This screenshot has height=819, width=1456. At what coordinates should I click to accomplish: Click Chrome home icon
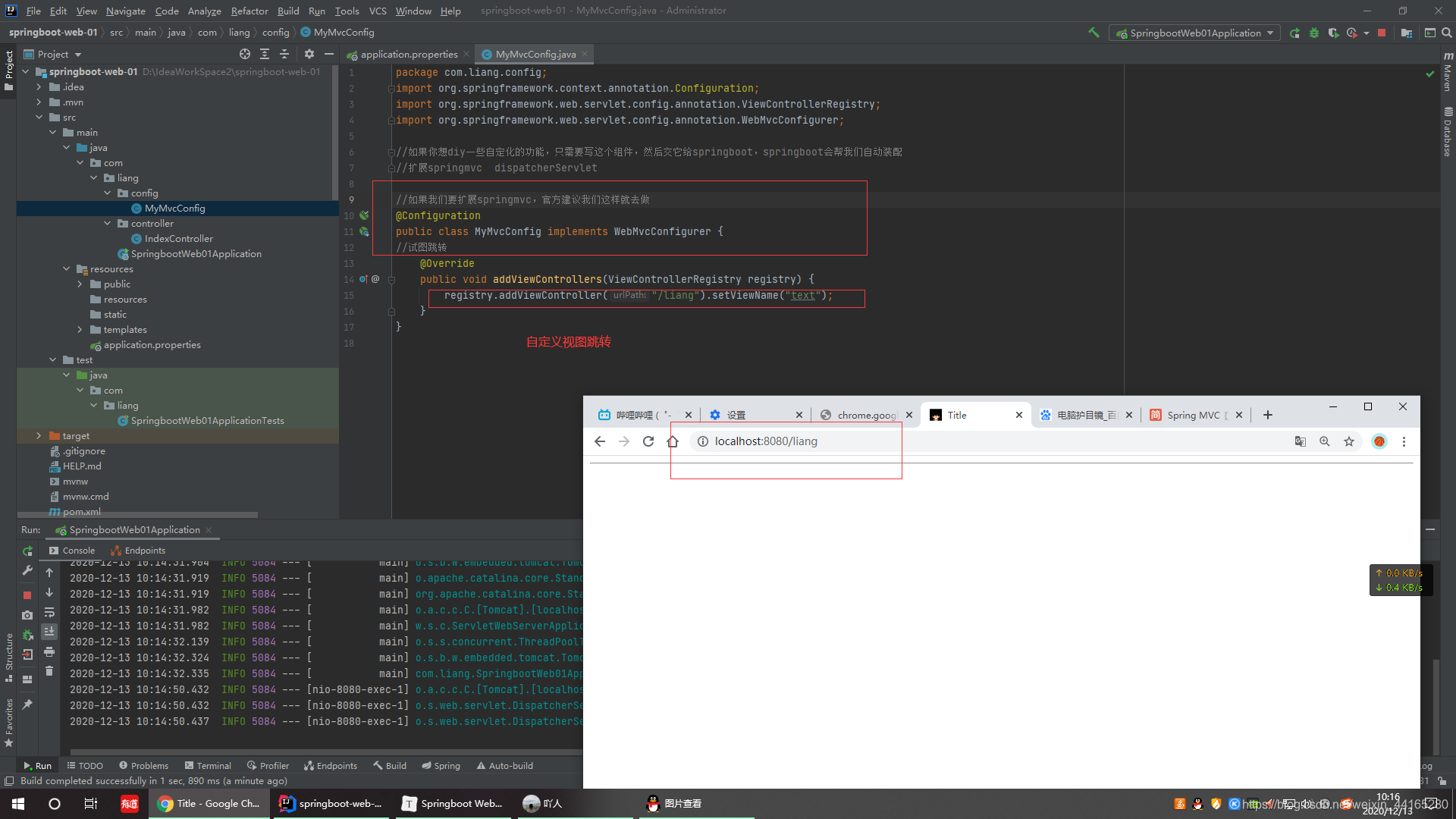click(673, 441)
